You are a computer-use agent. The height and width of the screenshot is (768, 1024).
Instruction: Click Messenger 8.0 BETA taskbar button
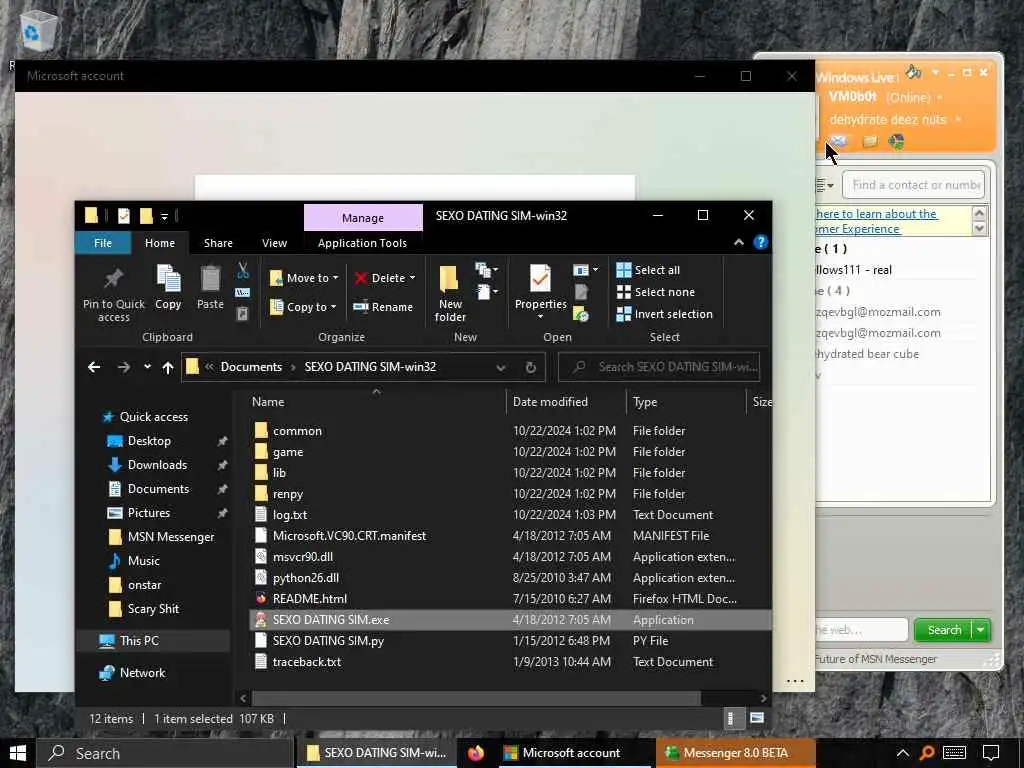(x=735, y=753)
